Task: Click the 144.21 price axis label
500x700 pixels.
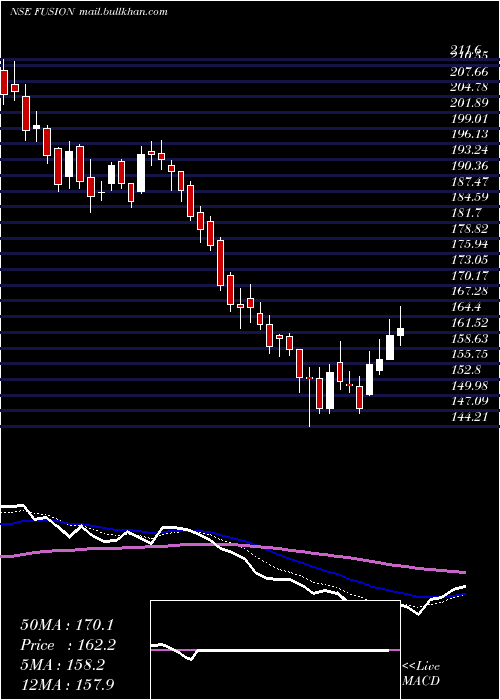Action: pyautogui.click(x=469, y=417)
